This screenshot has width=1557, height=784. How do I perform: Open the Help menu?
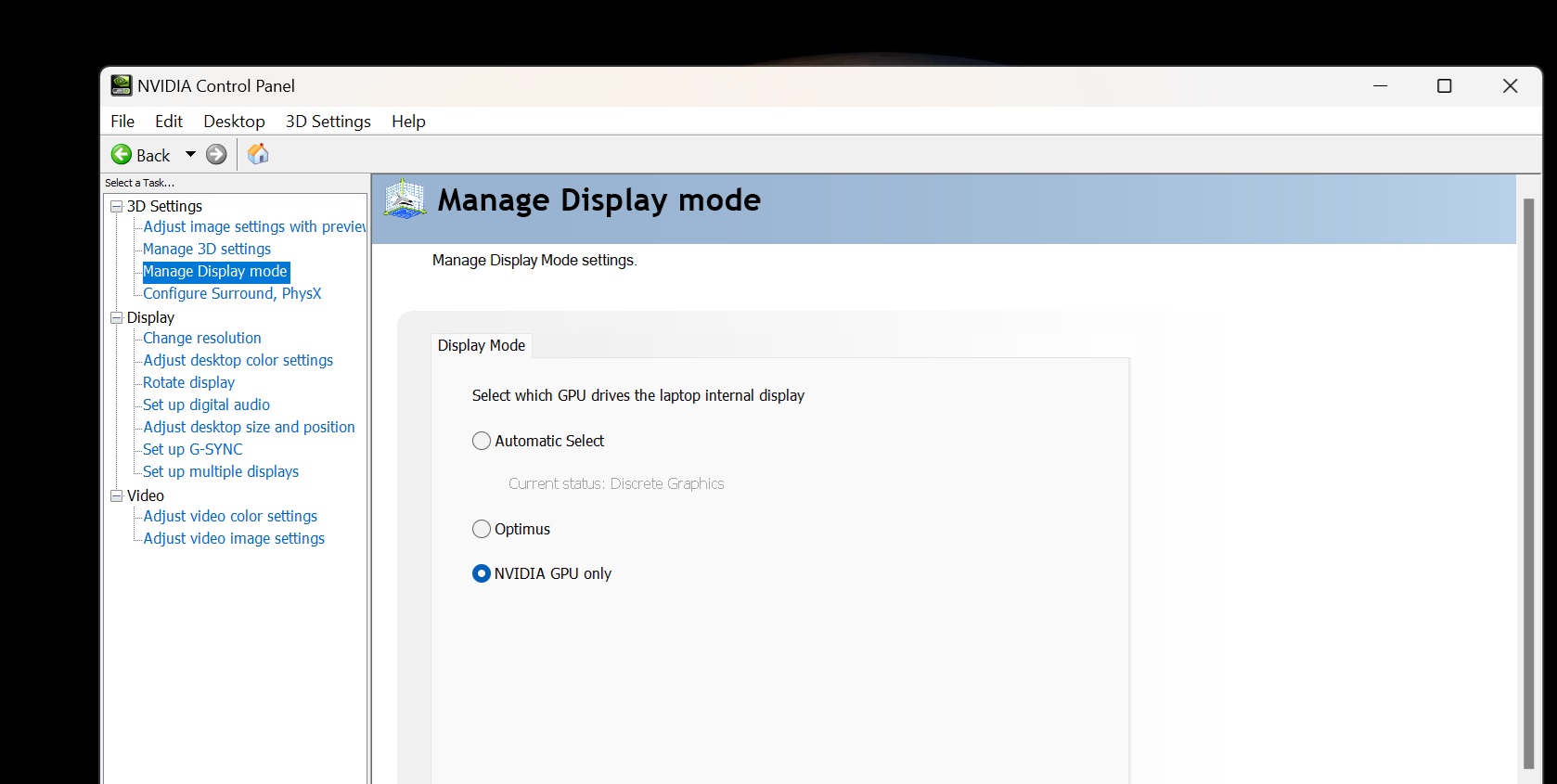[x=408, y=121]
